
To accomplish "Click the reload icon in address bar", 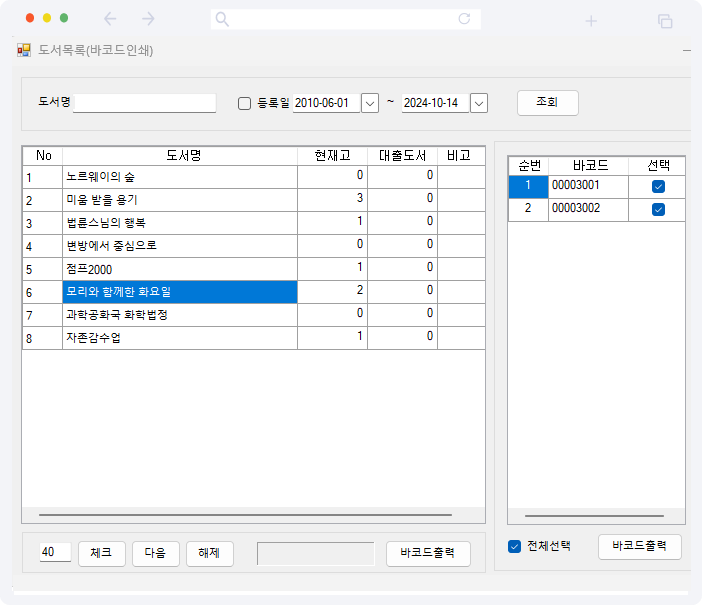I will 464,19.
